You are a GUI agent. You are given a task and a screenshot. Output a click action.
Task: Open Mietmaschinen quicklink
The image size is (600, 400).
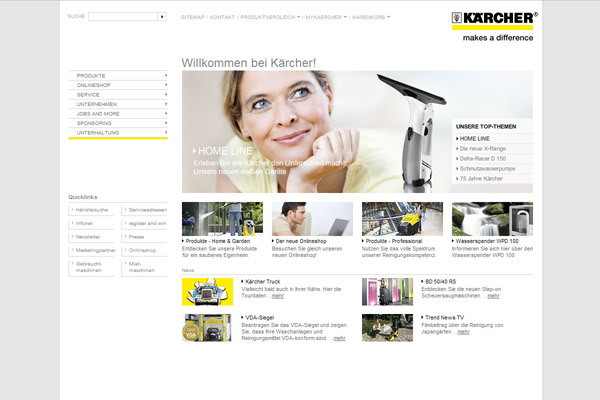pyautogui.click(x=142, y=267)
